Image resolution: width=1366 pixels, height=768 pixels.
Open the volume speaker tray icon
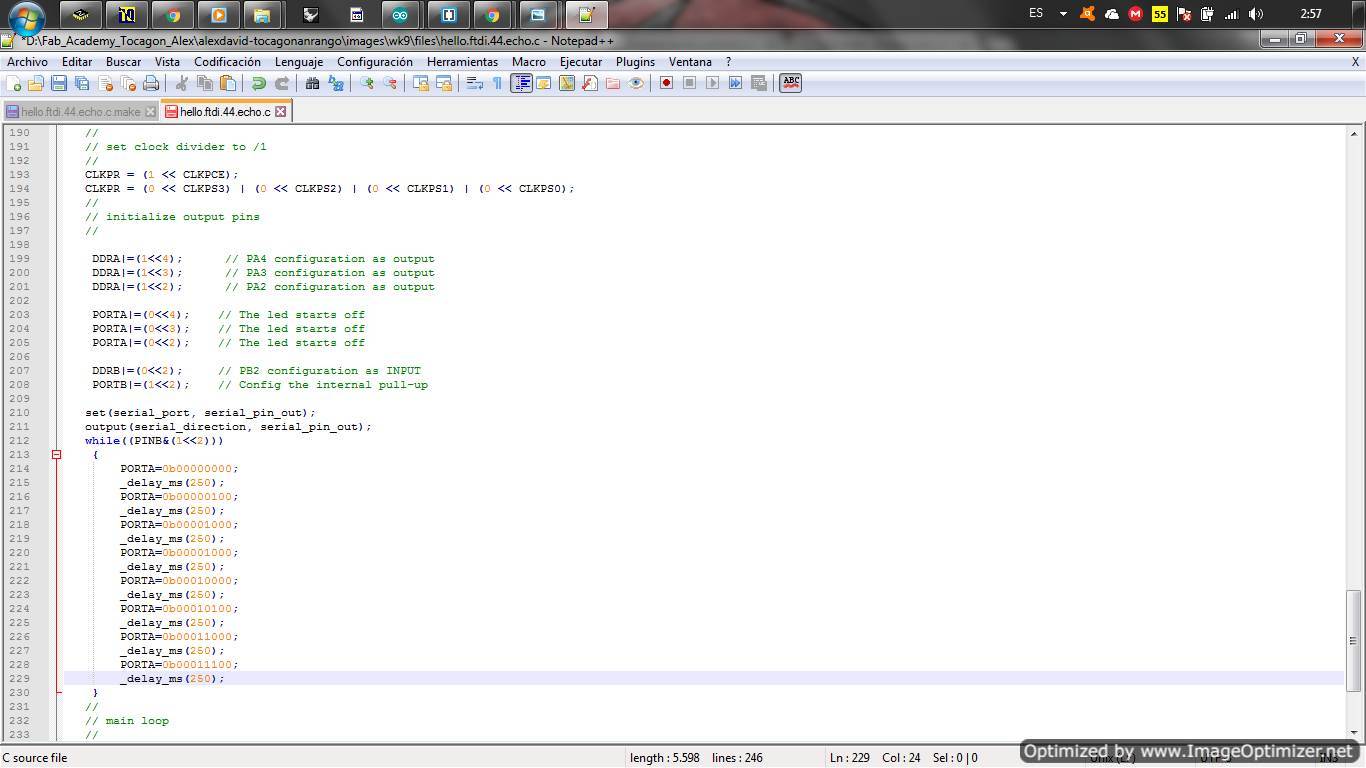(x=1256, y=14)
